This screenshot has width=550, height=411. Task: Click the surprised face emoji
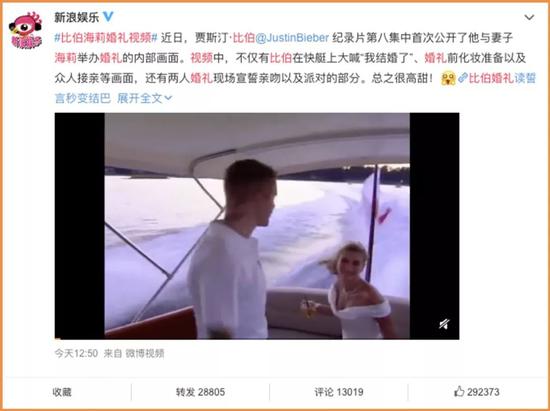(x=448, y=78)
